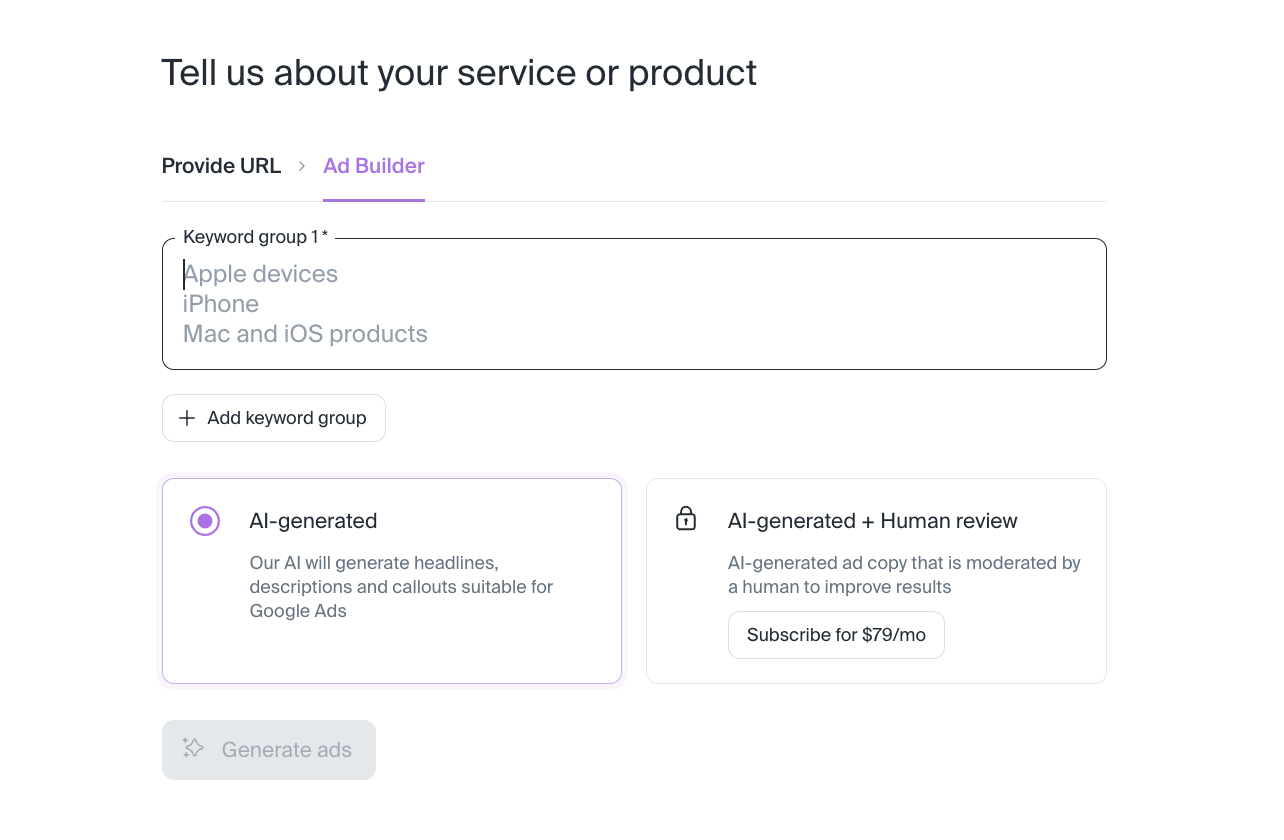Click the sparkle icon on Generate ads

pyautogui.click(x=193, y=748)
